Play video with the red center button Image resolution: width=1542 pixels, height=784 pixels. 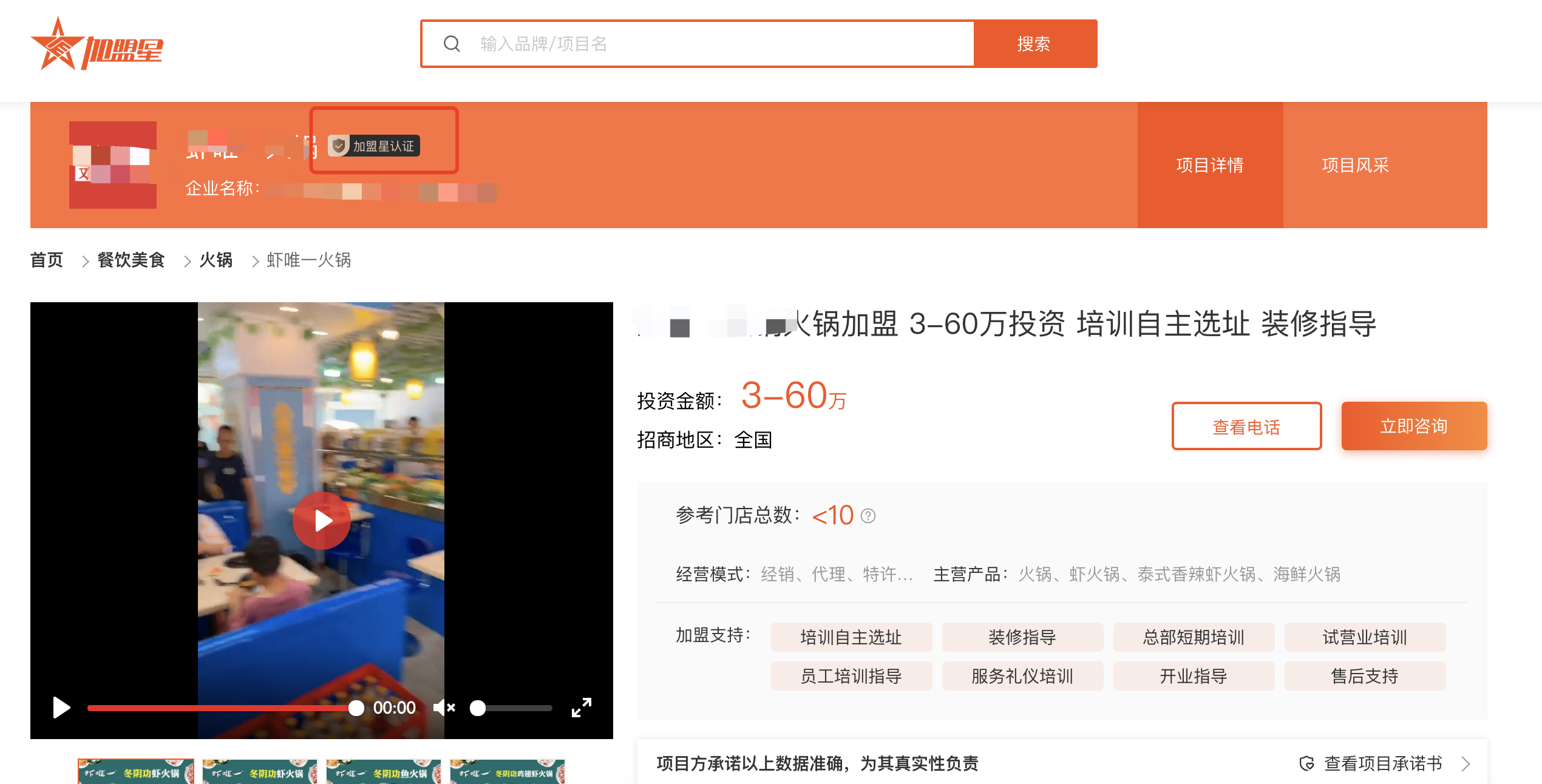pos(322,521)
